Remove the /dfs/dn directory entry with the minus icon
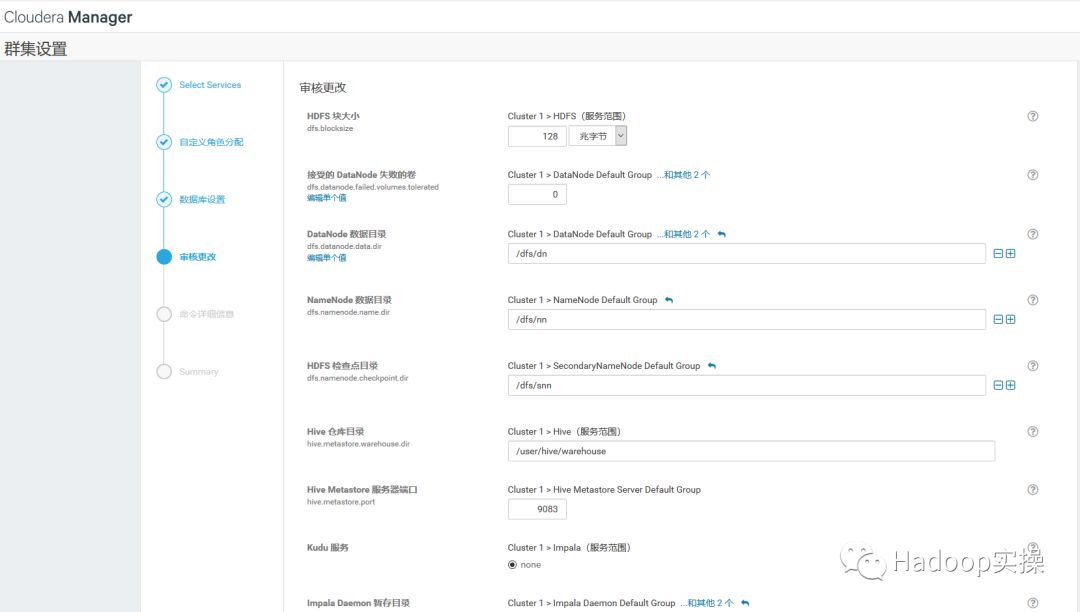Screen dimensions: 1080x612 click(x=998, y=253)
